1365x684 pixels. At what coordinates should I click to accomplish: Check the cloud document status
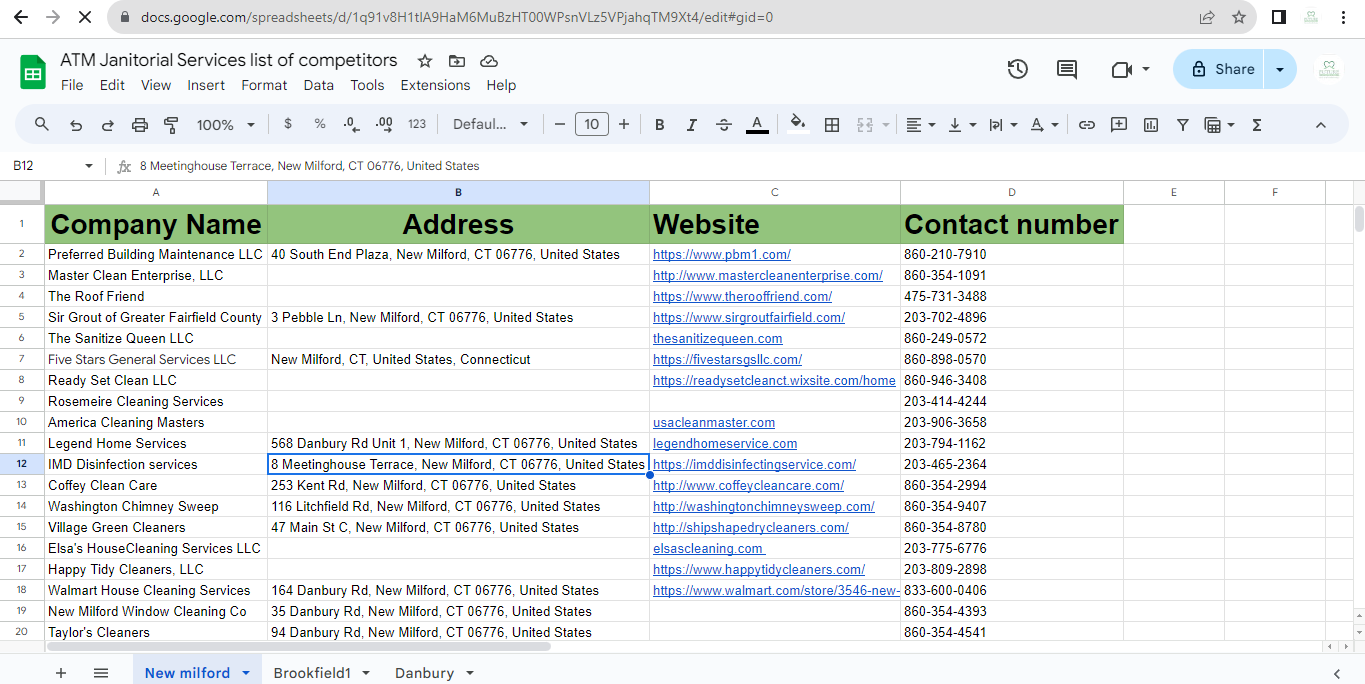pos(489,61)
